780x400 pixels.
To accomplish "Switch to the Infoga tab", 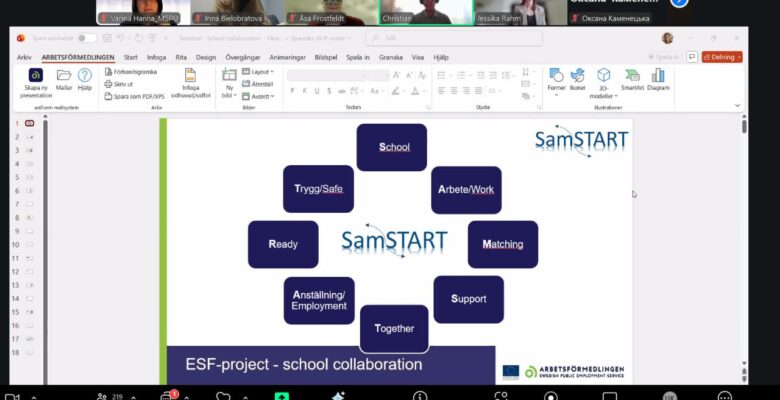I will (156, 57).
